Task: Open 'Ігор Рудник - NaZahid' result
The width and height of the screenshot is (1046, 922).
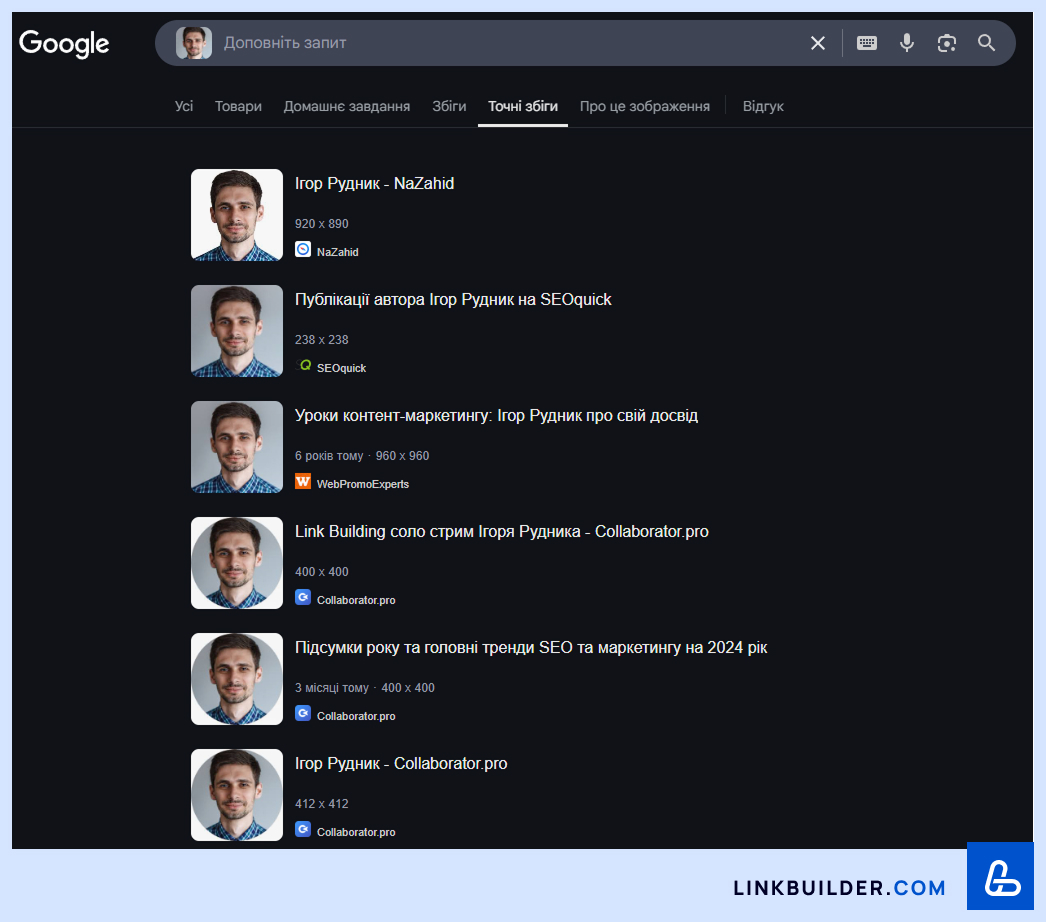Action: 374,183
